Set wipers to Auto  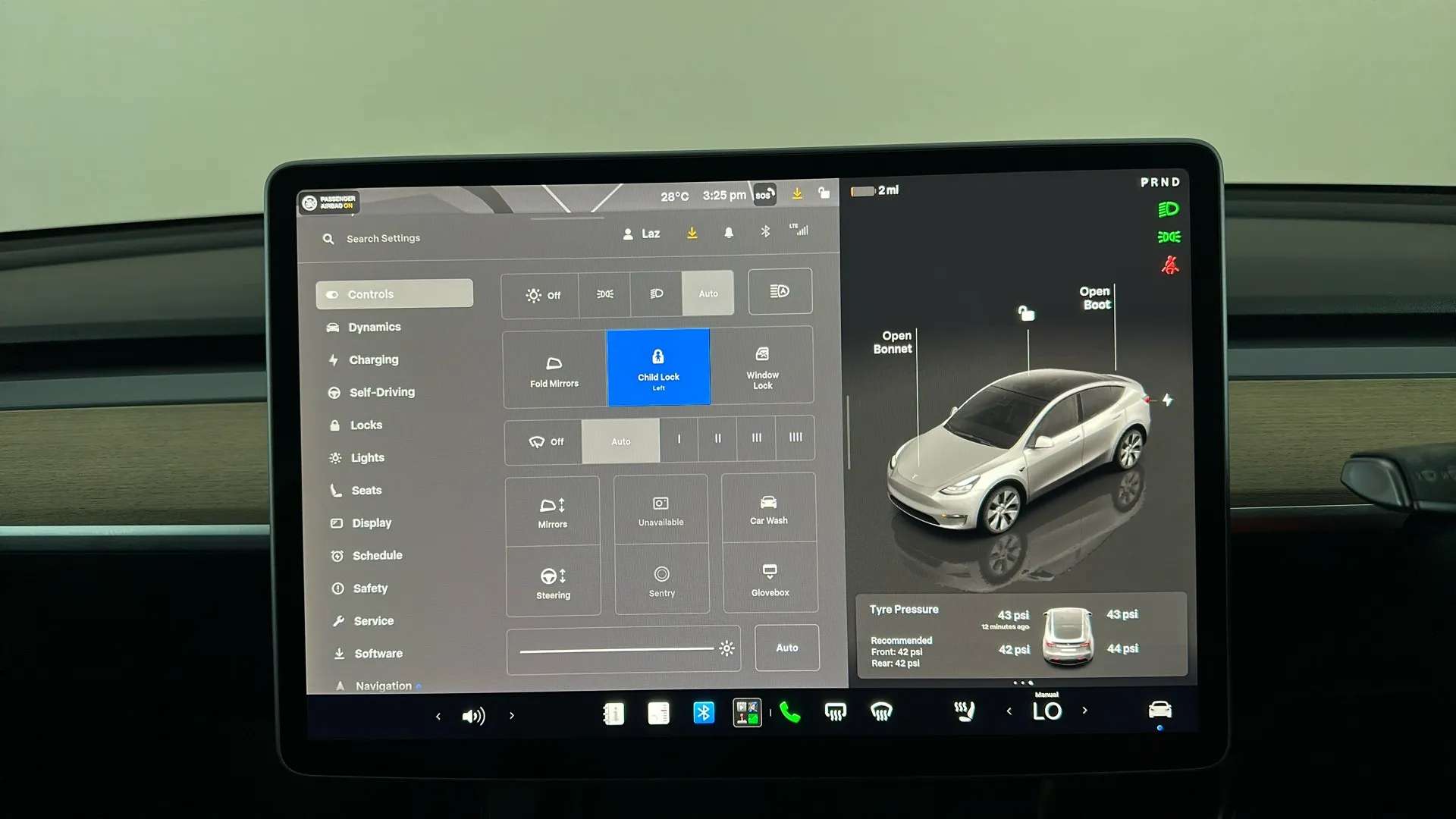[x=621, y=441]
